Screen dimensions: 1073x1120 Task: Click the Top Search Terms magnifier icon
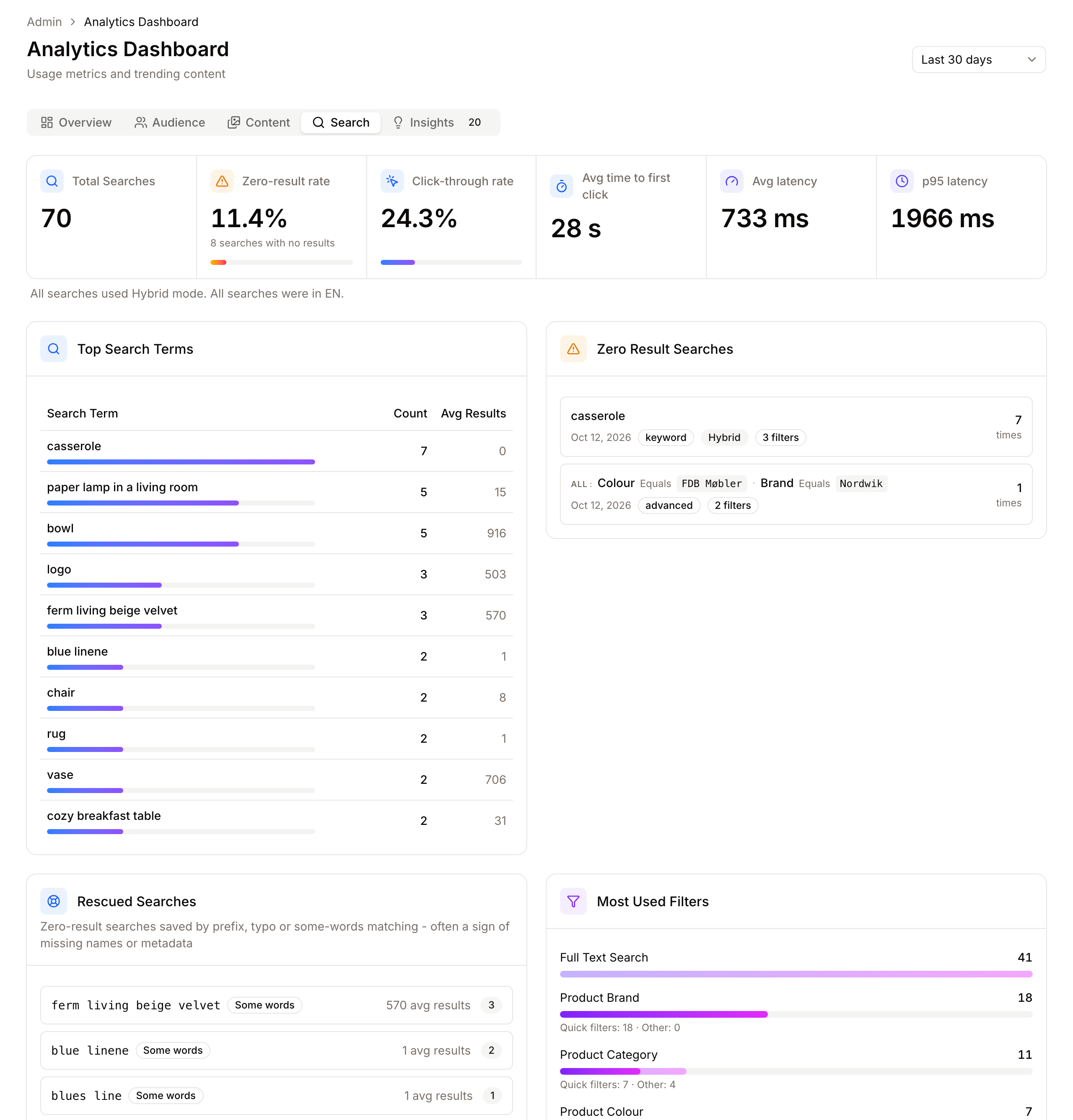click(x=54, y=349)
